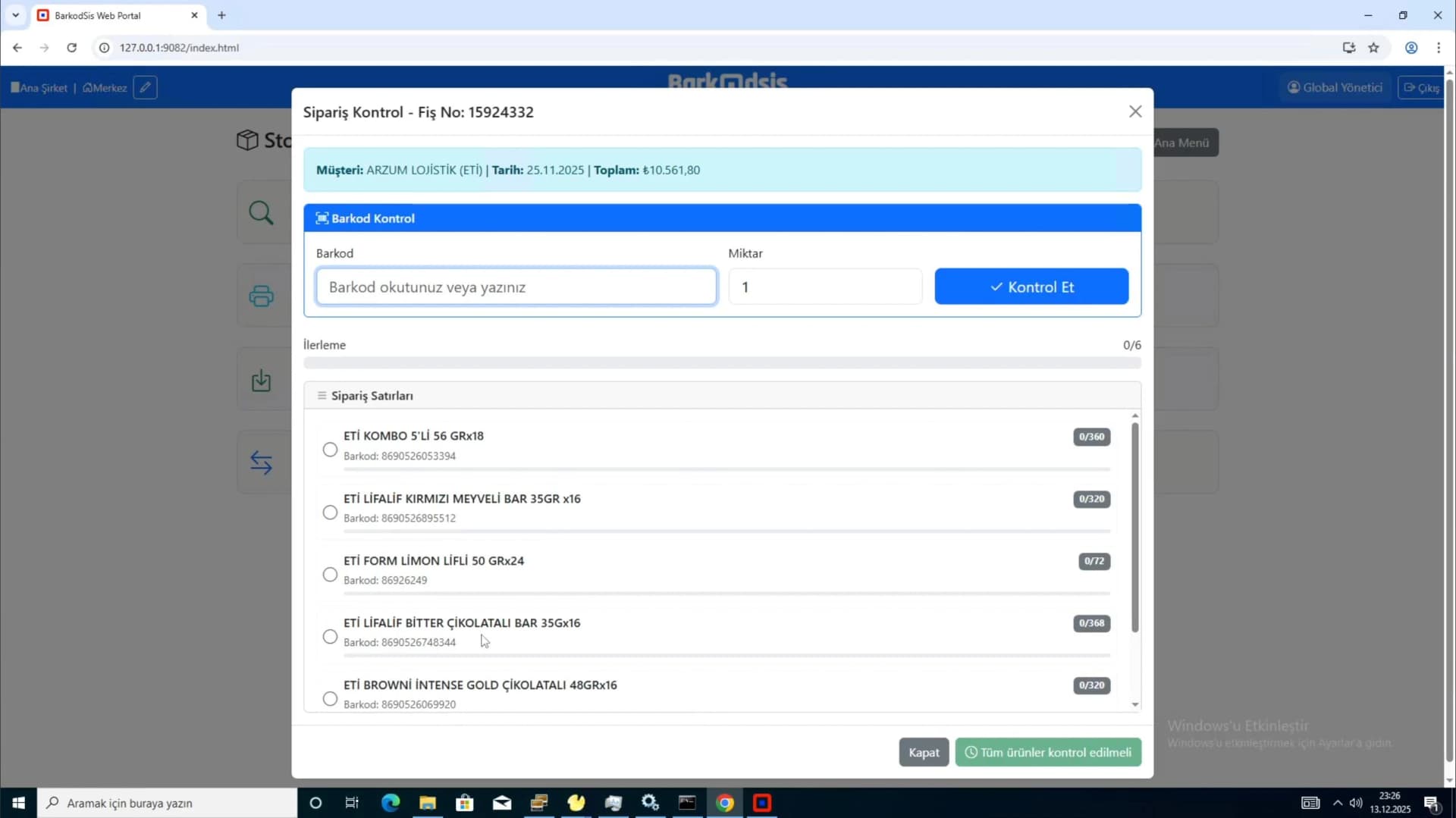Viewport: 1456px width, 818px height.
Task: Click the Miktar quantity field
Action: [825, 287]
